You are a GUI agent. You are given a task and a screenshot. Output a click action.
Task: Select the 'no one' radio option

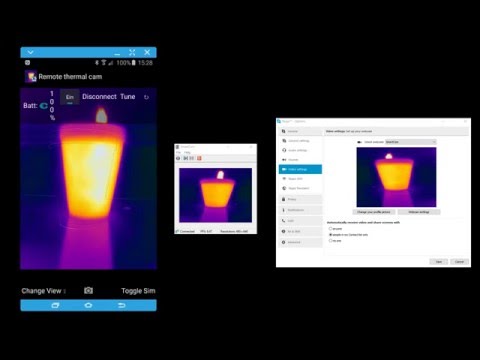coord(330,241)
